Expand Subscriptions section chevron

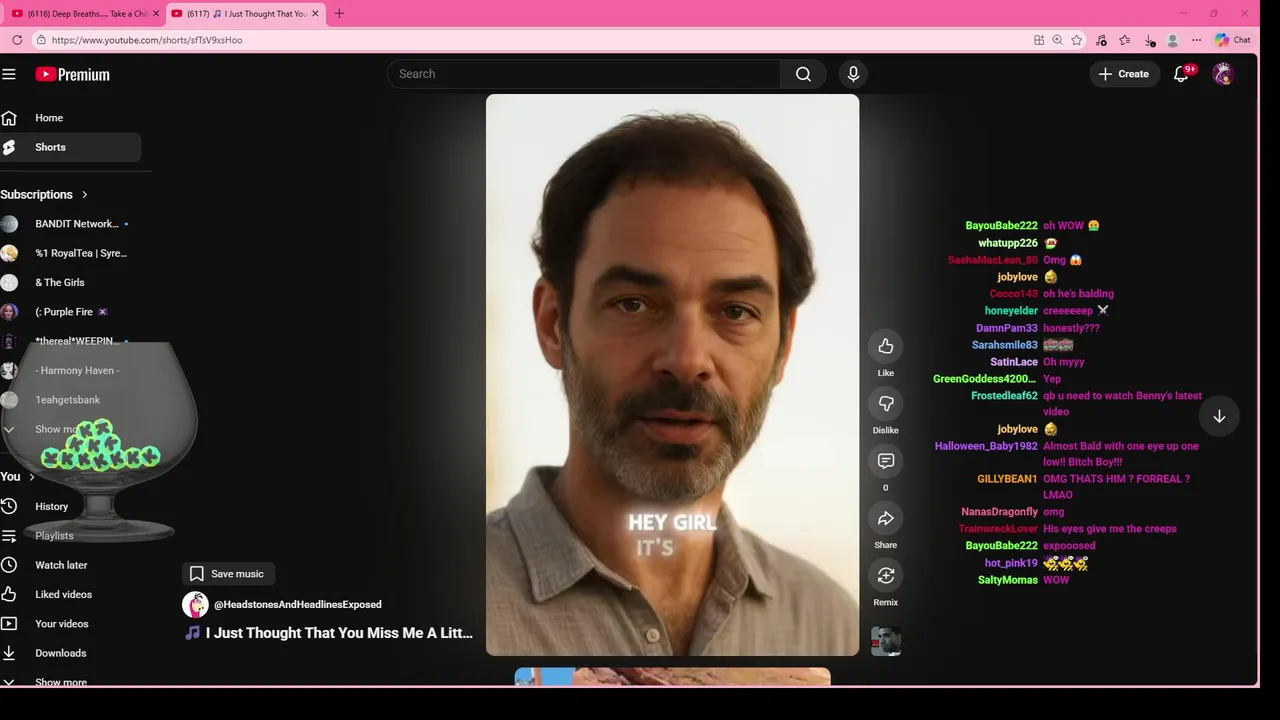[84, 194]
